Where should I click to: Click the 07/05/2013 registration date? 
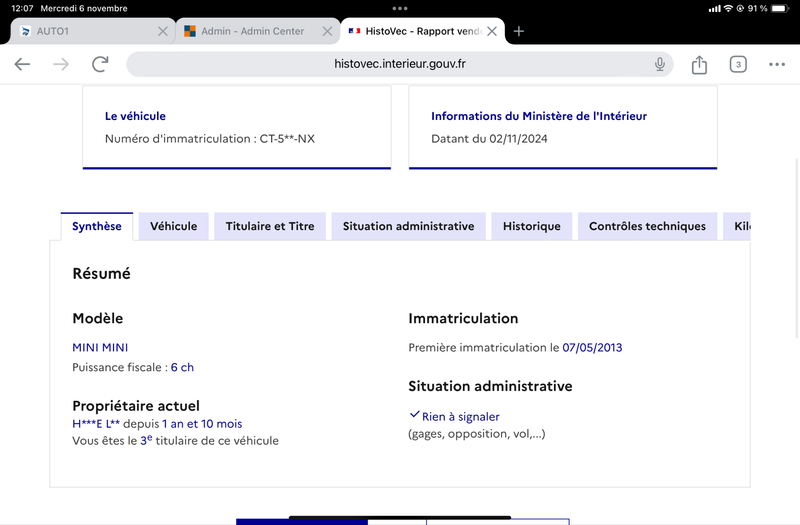pos(592,347)
